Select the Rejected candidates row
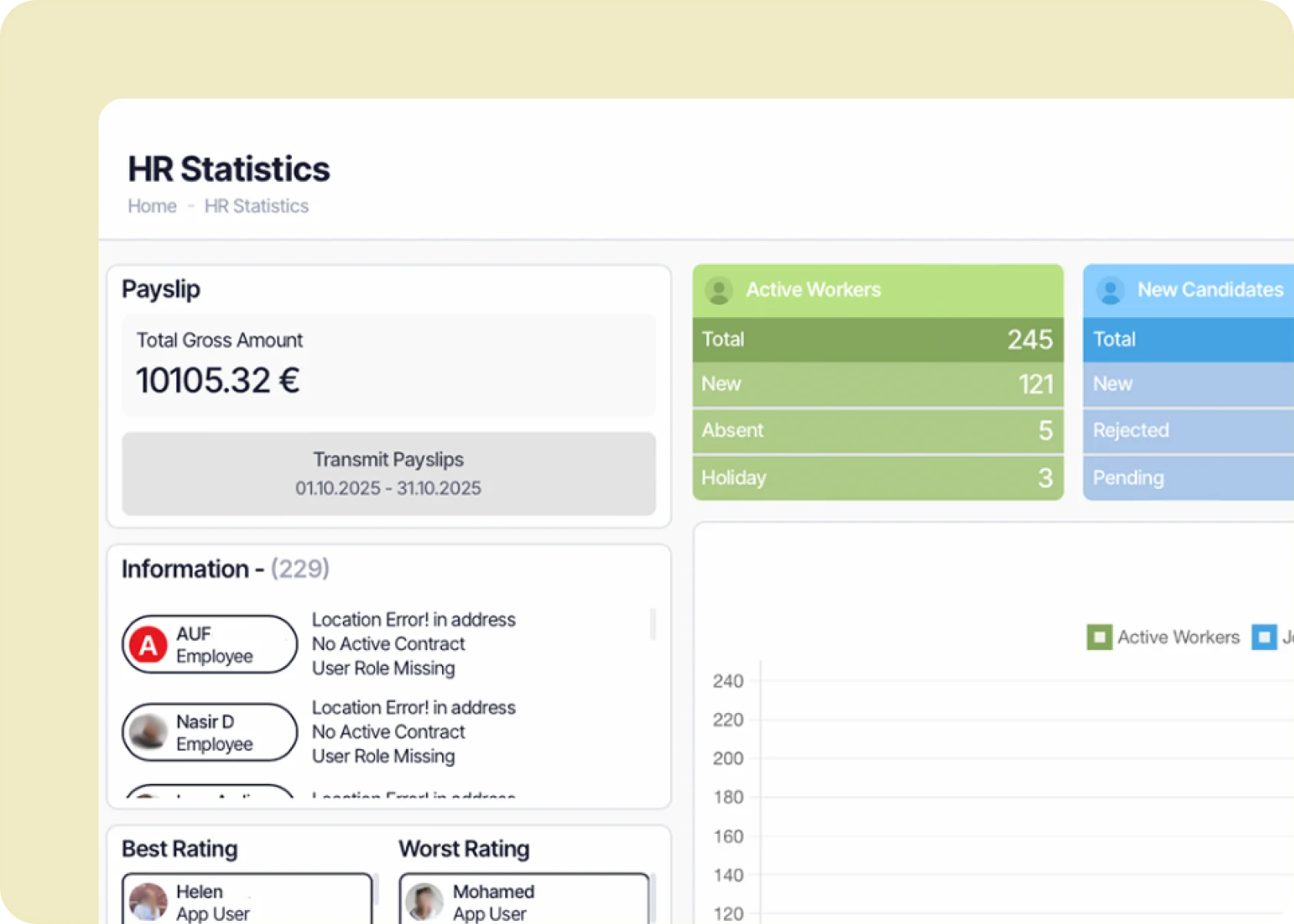Image resolution: width=1294 pixels, height=924 pixels. (1188, 430)
